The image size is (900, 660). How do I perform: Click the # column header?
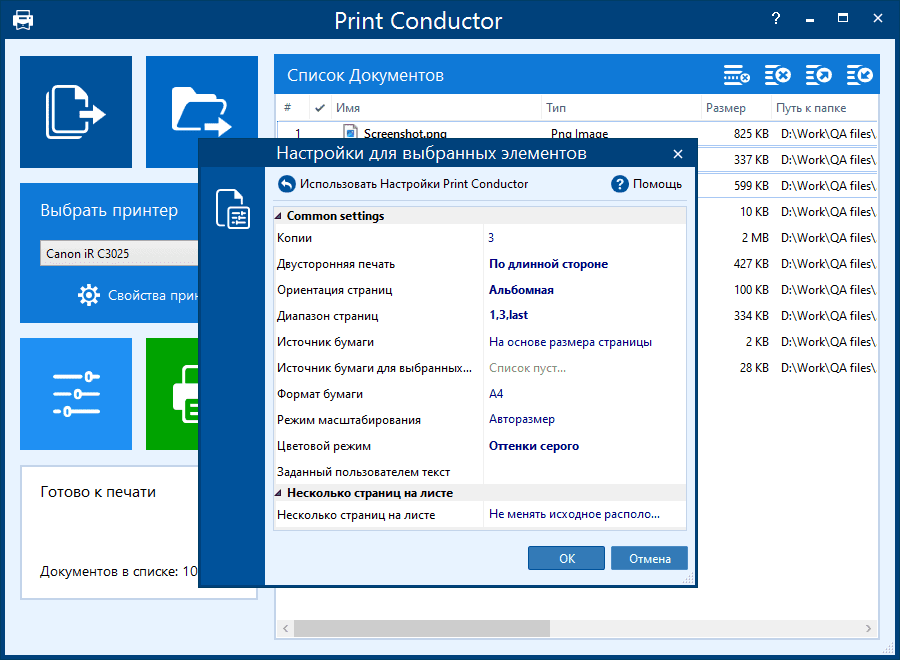coord(288,107)
